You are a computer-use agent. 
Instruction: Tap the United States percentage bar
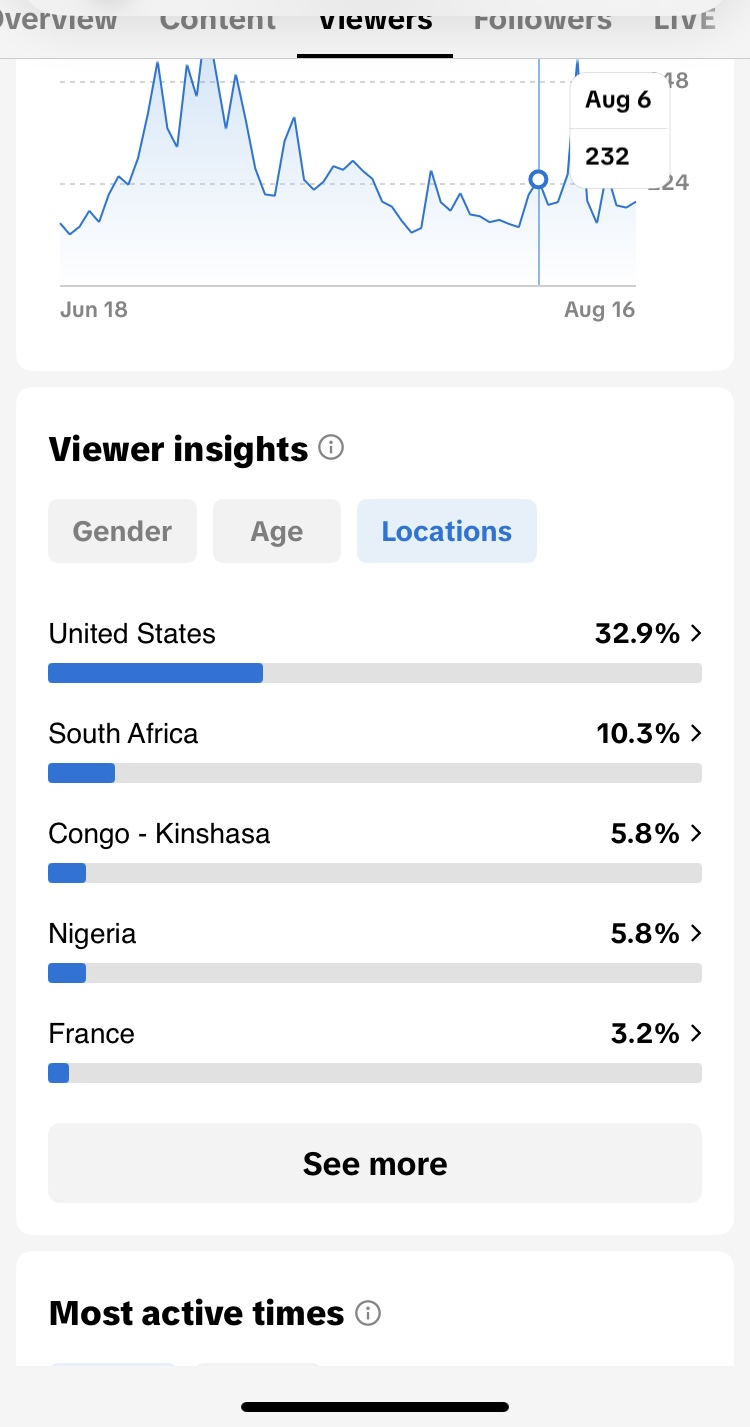(x=375, y=673)
